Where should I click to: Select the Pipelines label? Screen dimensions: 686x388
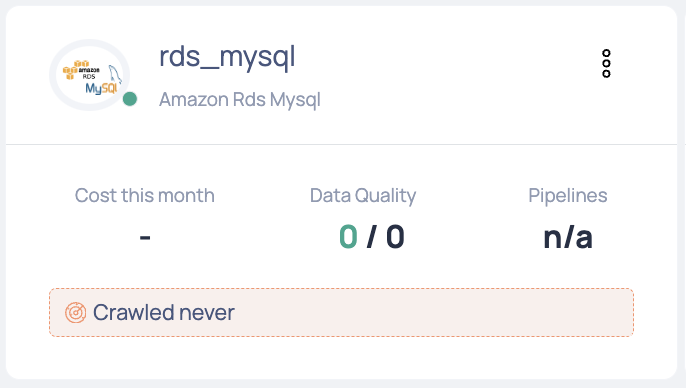tap(567, 196)
